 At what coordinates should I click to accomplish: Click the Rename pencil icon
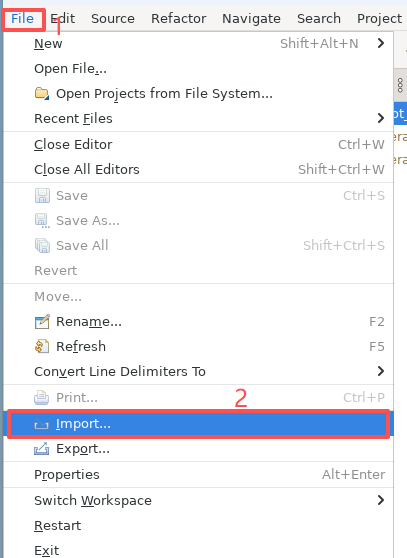click(x=42, y=322)
